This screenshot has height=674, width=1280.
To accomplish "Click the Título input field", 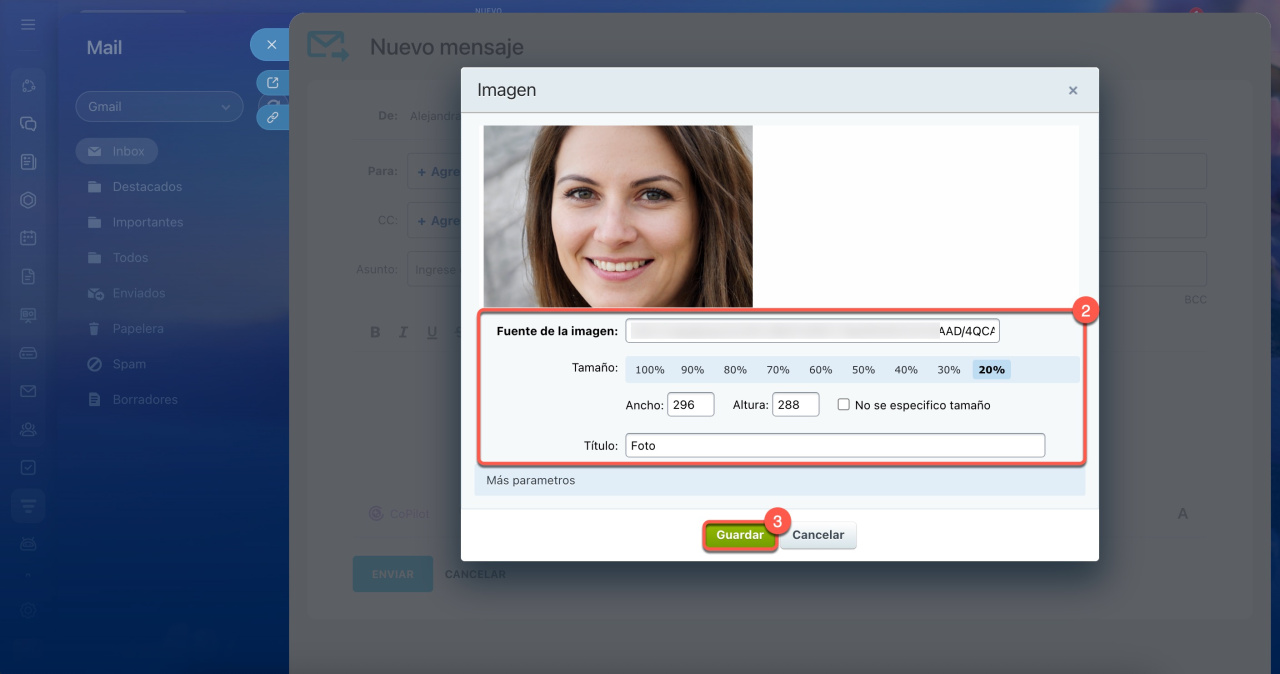I will tap(835, 445).
